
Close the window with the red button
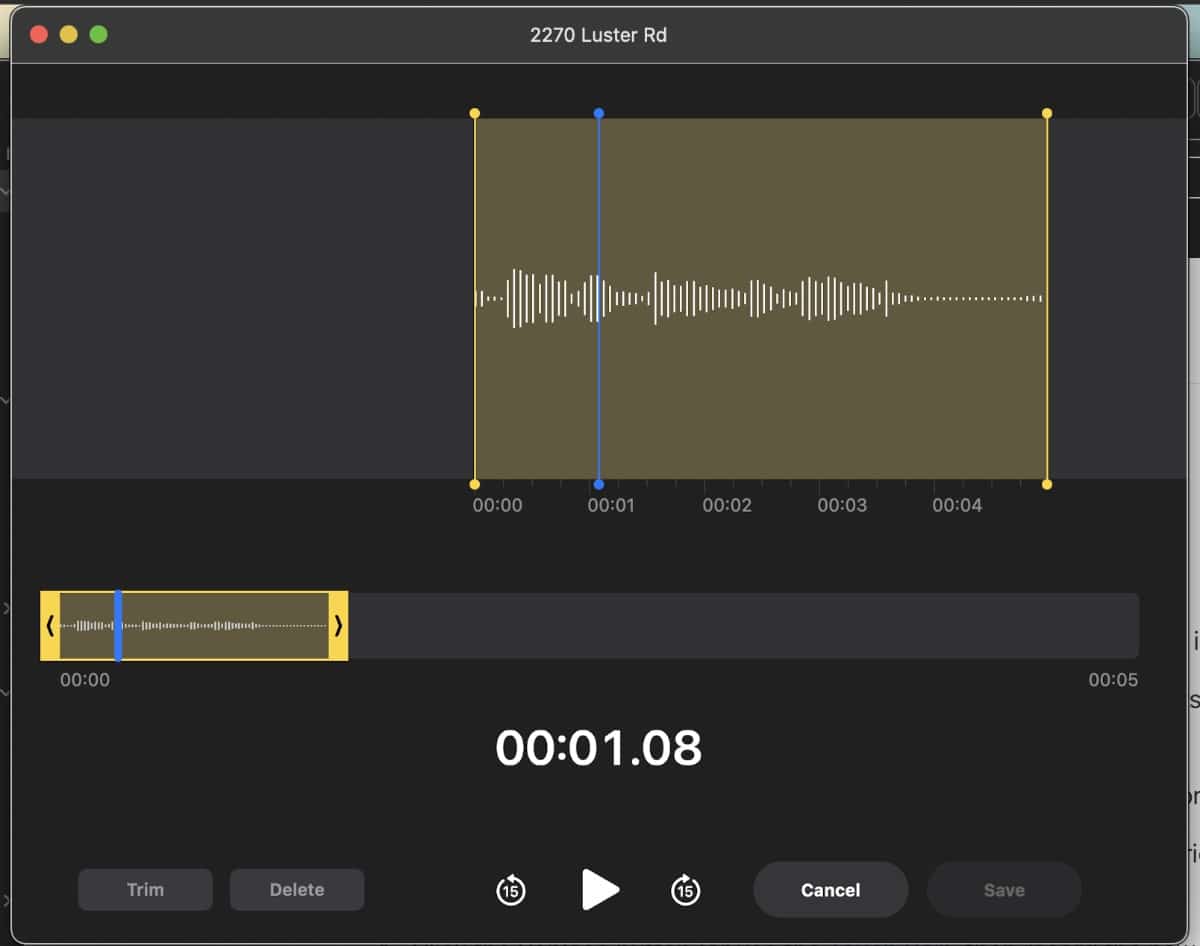(39, 35)
